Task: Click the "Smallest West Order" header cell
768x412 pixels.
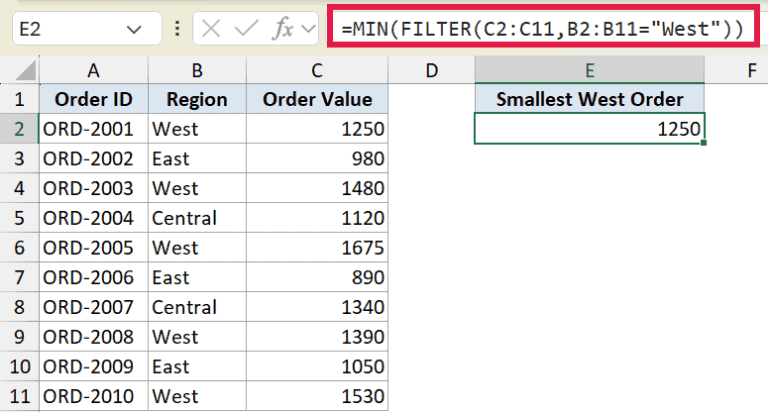Action: [x=590, y=99]
